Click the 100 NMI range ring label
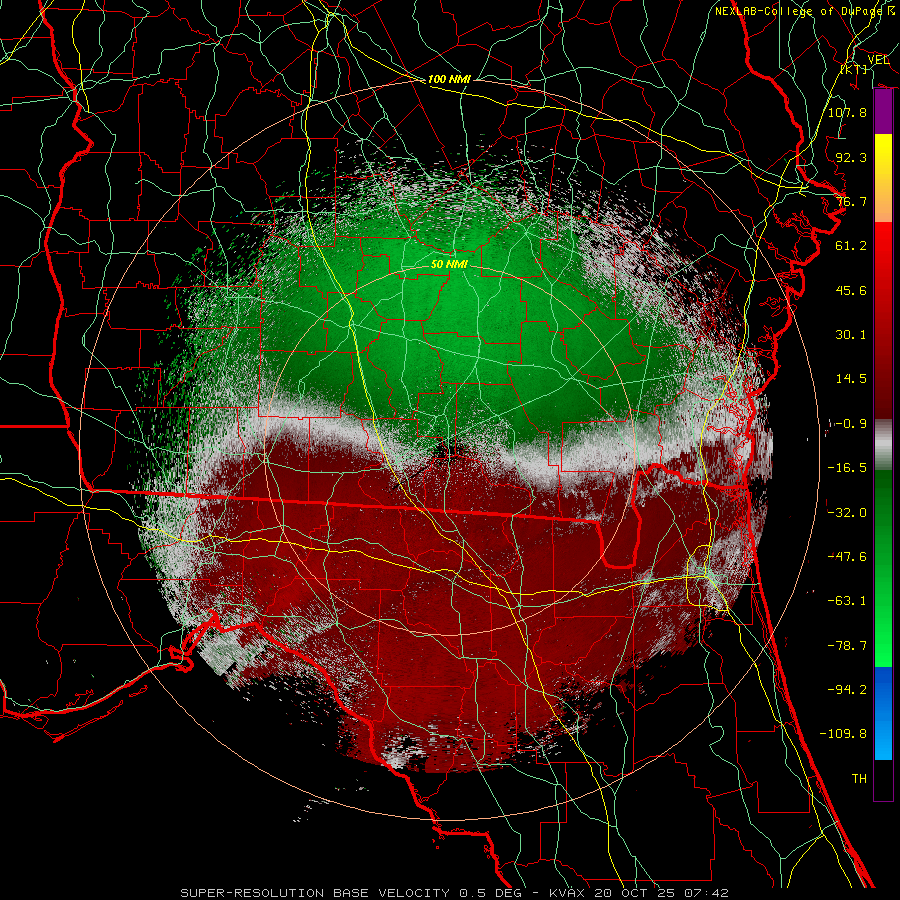This screenshot has width=900, height=900. click(x=449, y=79)
